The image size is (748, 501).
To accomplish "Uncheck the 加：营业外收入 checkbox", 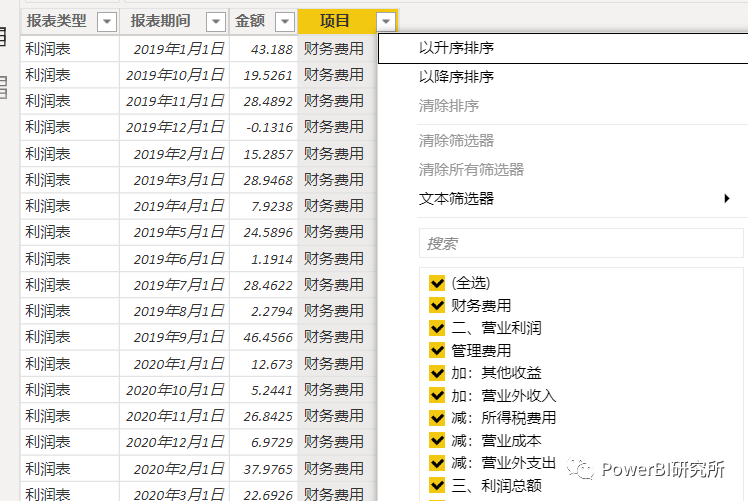I will [437, 396].
